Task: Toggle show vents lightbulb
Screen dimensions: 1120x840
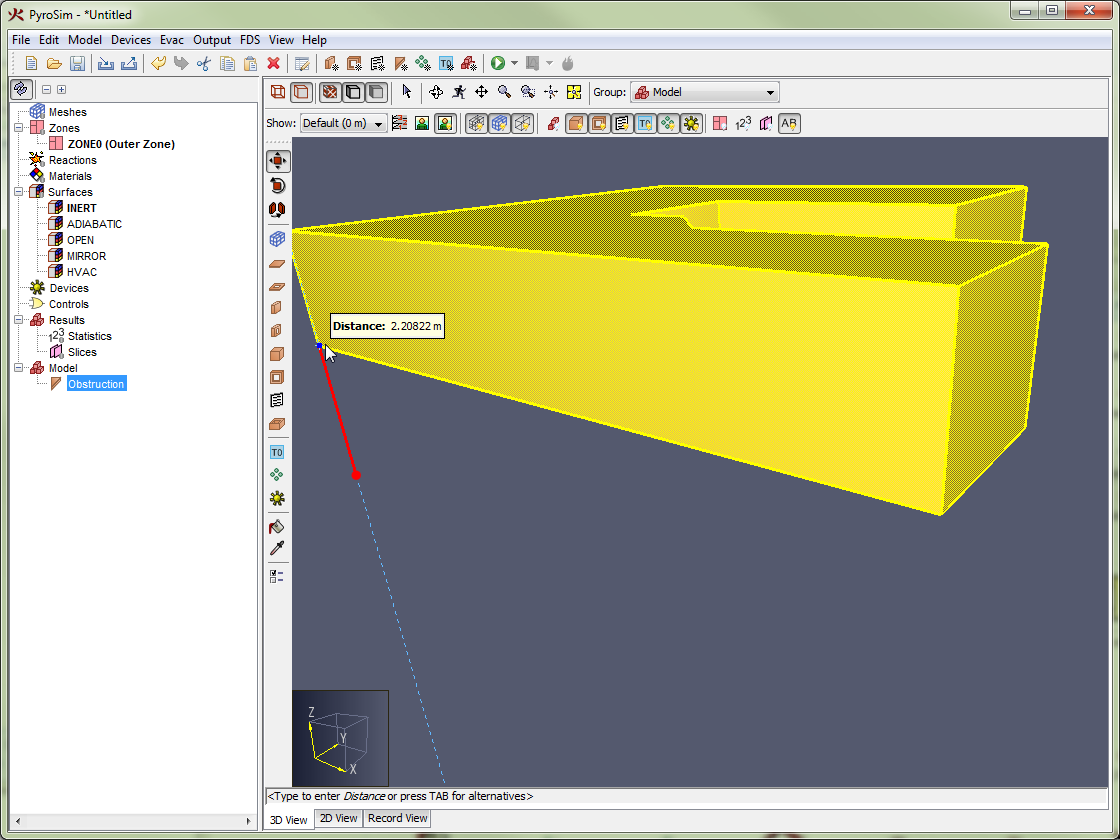Action: [622, 124]
